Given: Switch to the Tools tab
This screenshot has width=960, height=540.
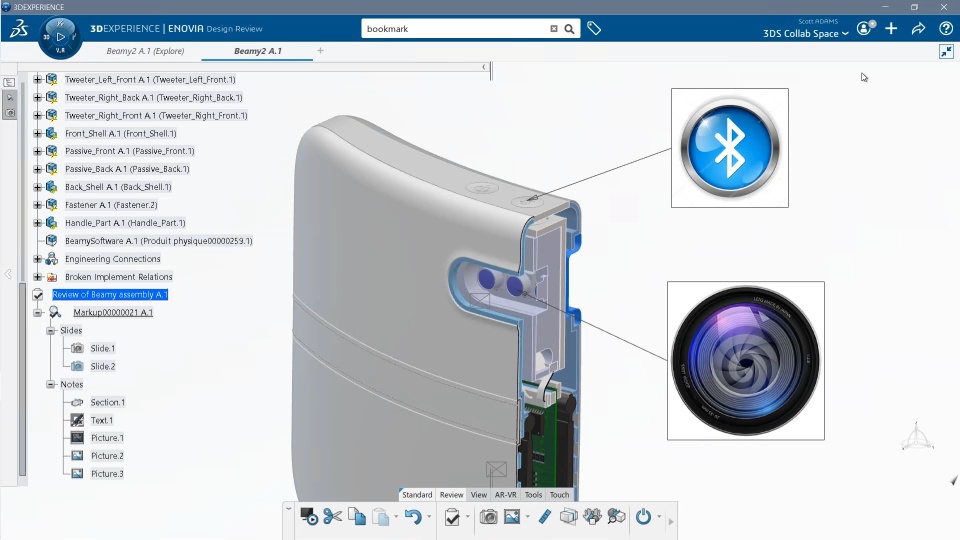Looking at the screenshot, I should [533, 495].
